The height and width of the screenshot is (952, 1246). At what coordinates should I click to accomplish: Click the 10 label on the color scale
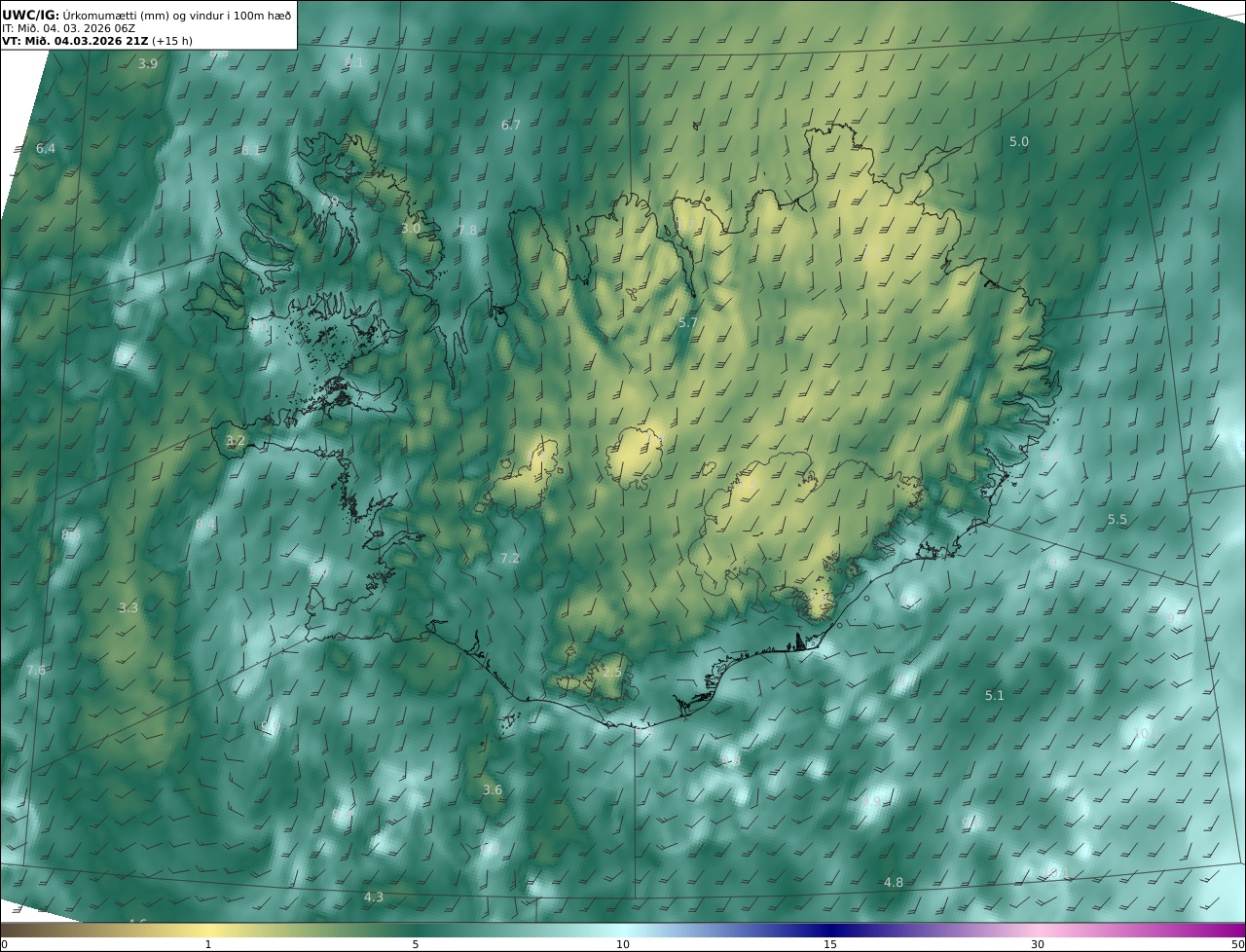(623, 944)
